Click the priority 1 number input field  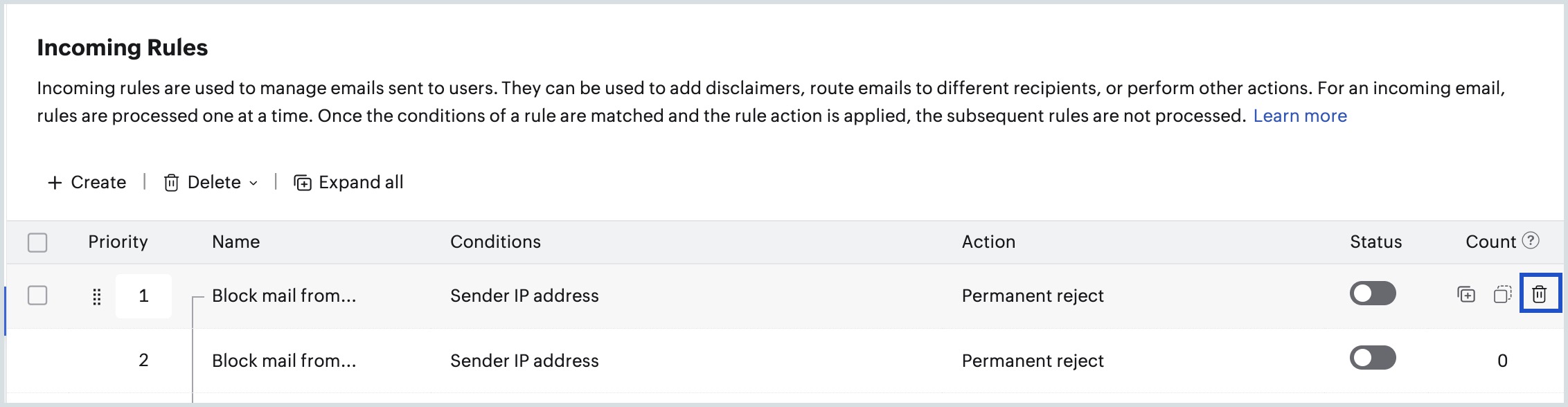coord(143,296)
